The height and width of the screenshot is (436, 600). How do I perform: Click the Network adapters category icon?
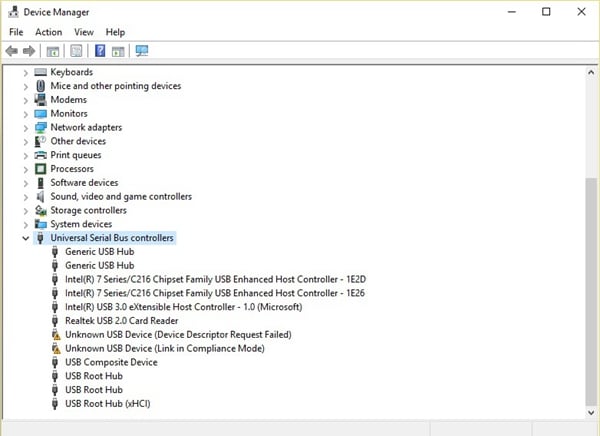click(41, 127)
